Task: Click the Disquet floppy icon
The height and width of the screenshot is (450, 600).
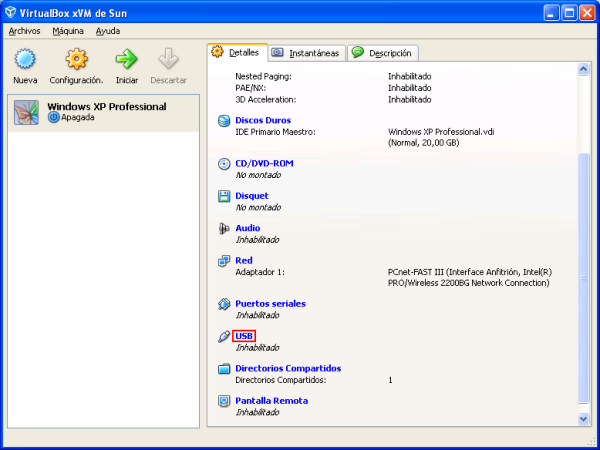Action: pos(224,197)
